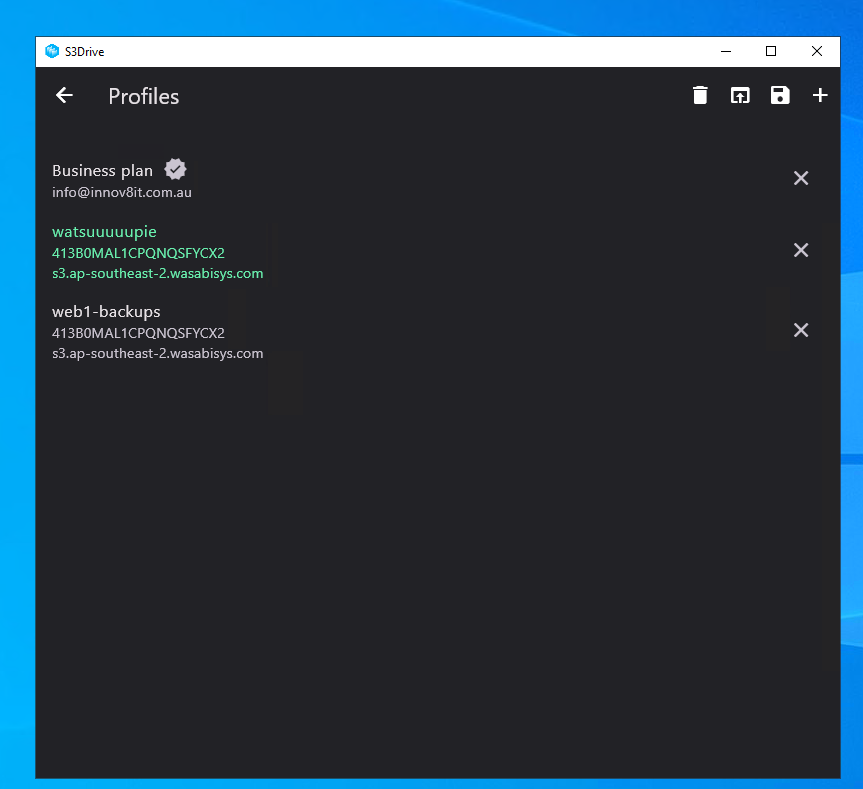Click the verified badge next to Business plan

pyautogui.click(x=176, y=169)
